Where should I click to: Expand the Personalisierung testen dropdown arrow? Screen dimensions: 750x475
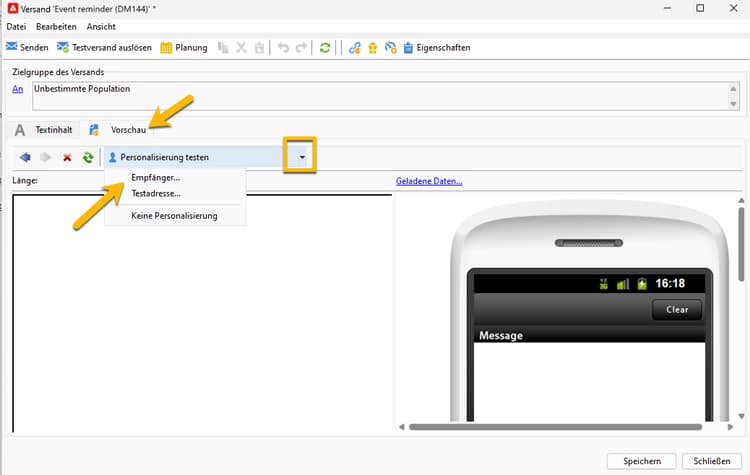(302, 157)
